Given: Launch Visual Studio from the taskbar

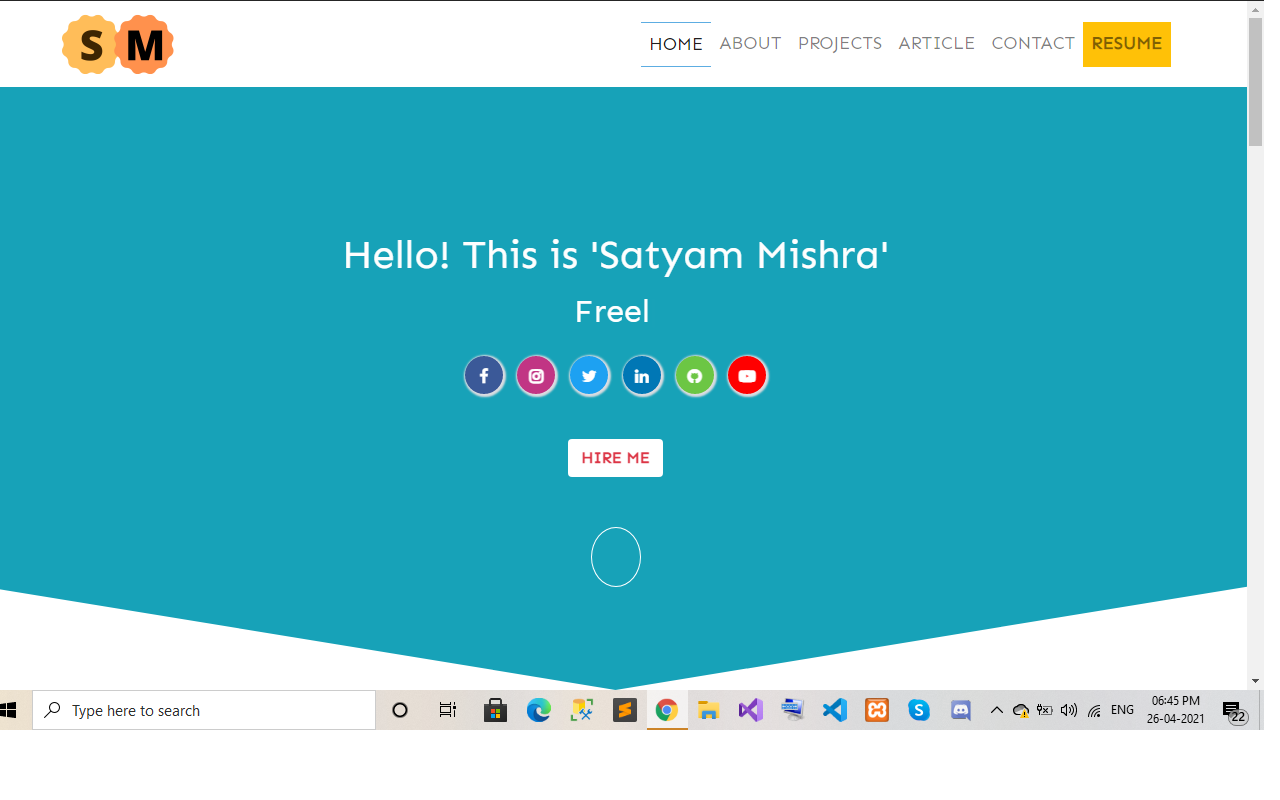Looking at the screenshot, I should pos(751,710).
